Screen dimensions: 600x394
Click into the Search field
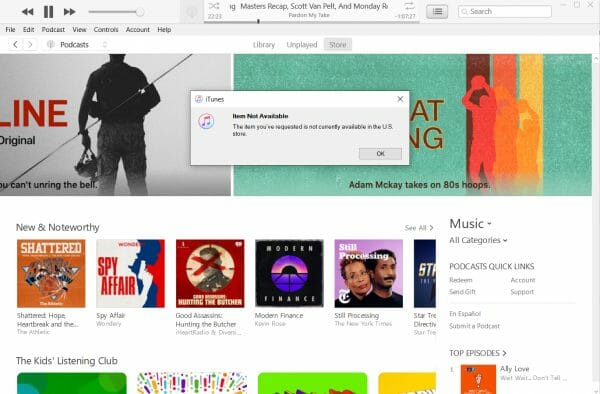pyautogui.click(x=505, y=11)
